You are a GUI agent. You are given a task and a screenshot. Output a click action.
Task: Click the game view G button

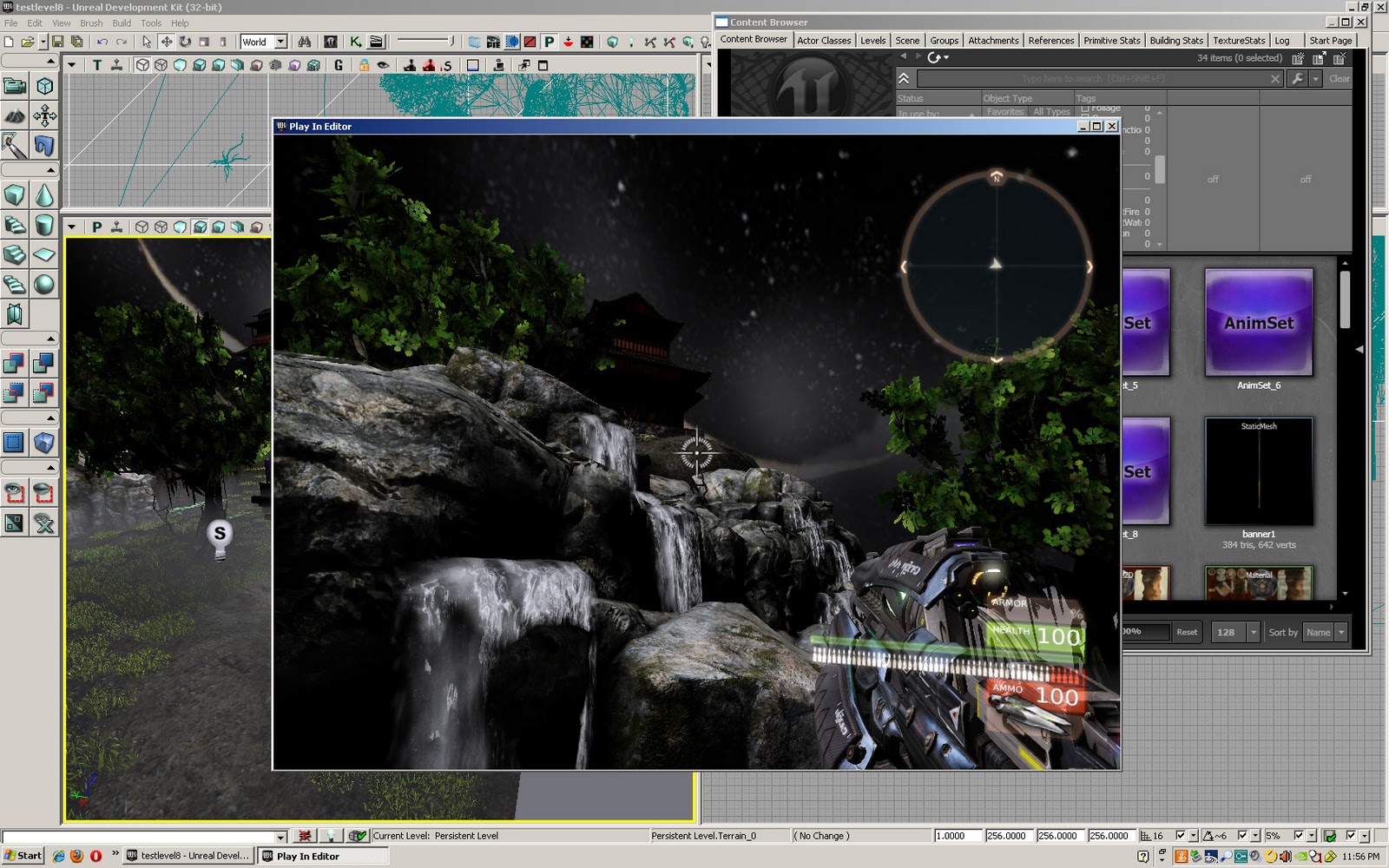pyautogui.click(x=338, y=65)
